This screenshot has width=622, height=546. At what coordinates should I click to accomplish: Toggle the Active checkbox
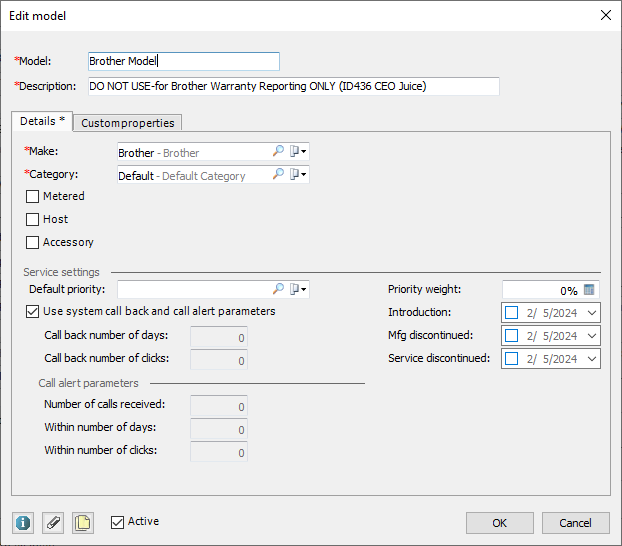[117, 522]
